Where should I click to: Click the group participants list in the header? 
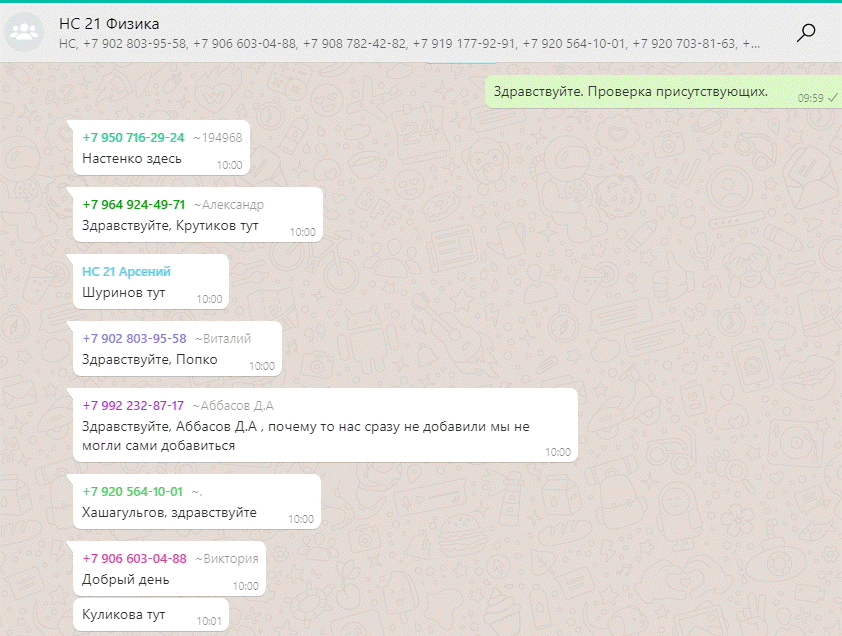tap(409, 44)
